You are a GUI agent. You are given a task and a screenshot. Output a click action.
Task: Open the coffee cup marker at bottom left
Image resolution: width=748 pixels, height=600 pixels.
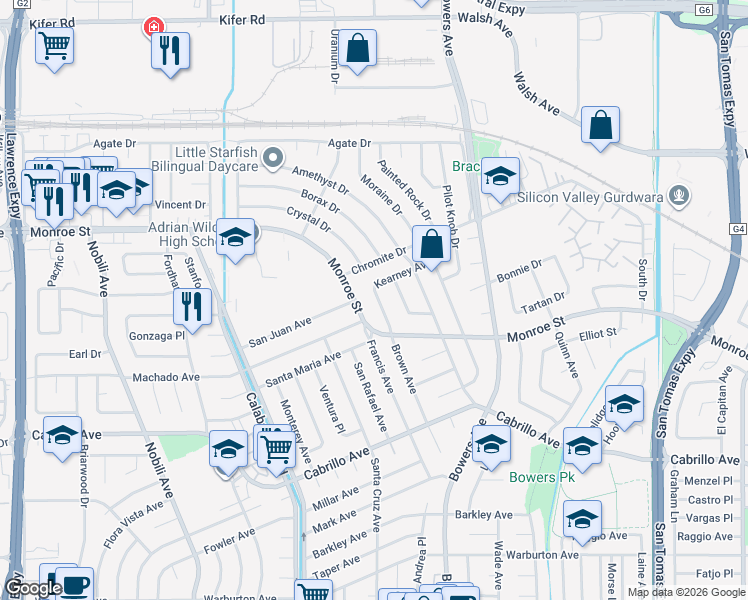click(74, 584)
